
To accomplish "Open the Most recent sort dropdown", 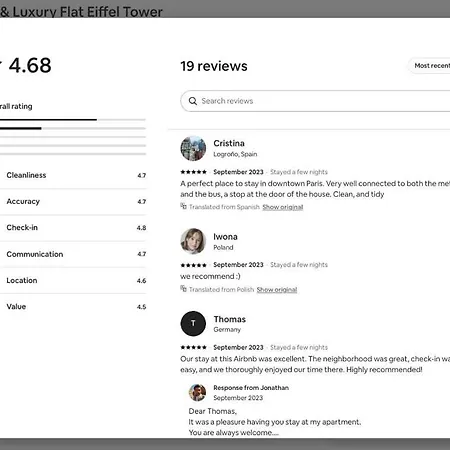I will tap(429, 66).
